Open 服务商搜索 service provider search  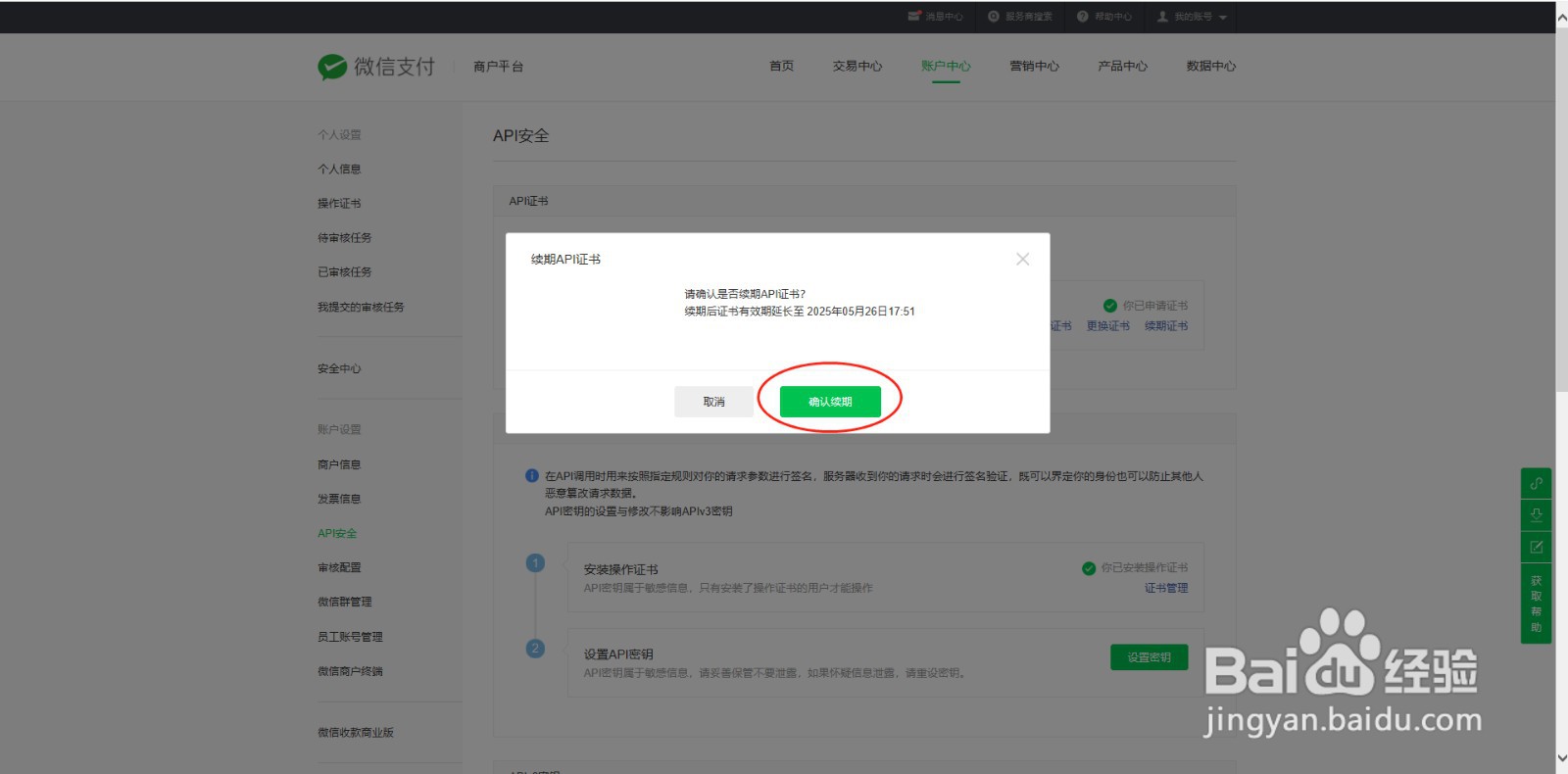(1019, 17)
